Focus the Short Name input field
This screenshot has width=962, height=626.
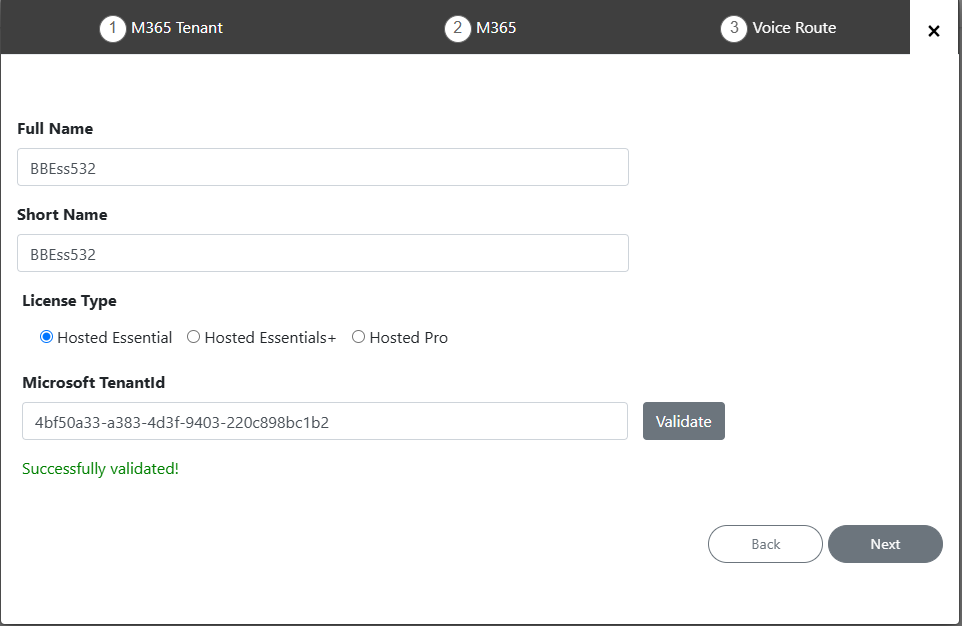tap(323, 253)
